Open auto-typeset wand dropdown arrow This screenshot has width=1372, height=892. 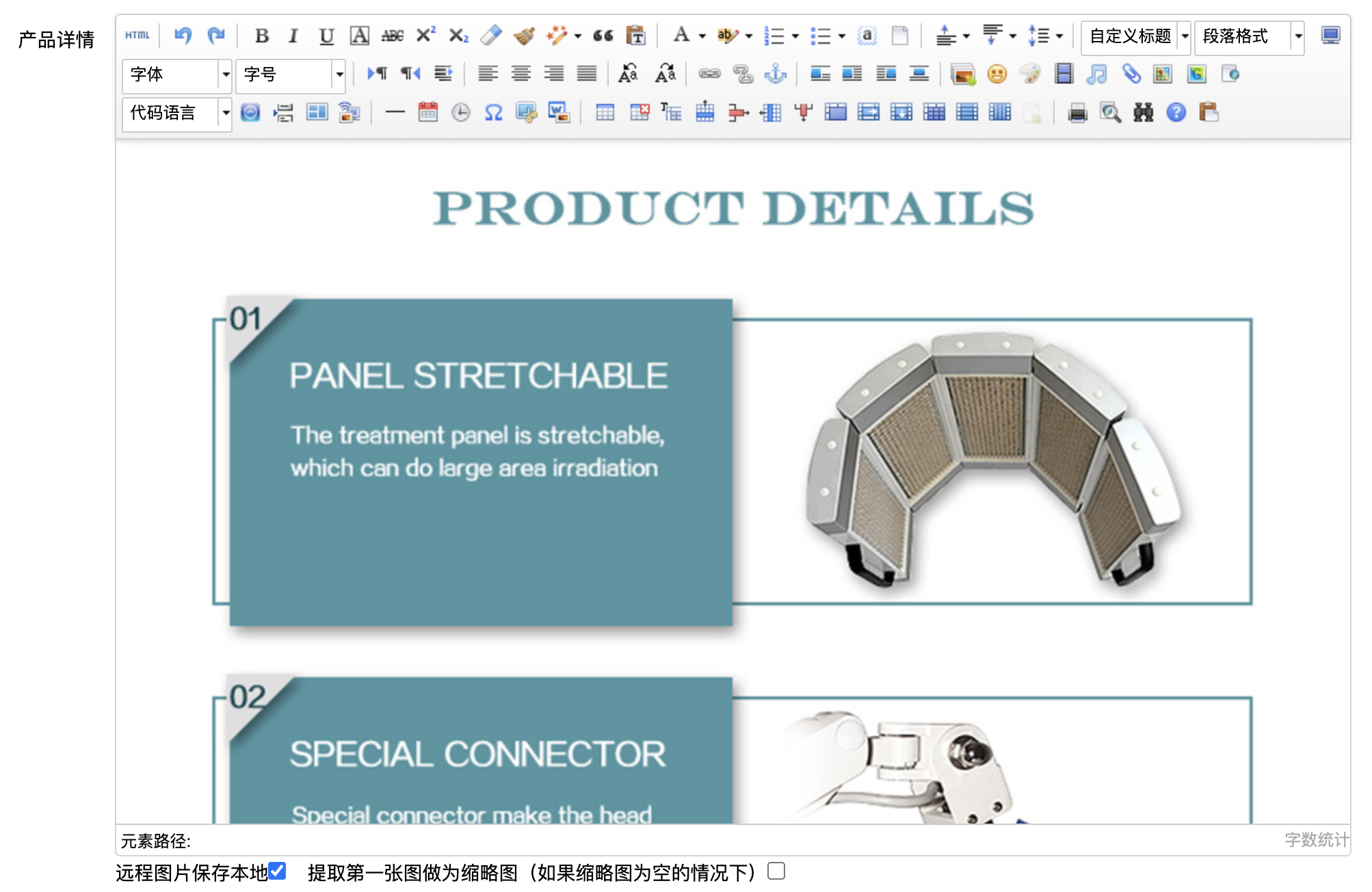[x=578, y=36]
